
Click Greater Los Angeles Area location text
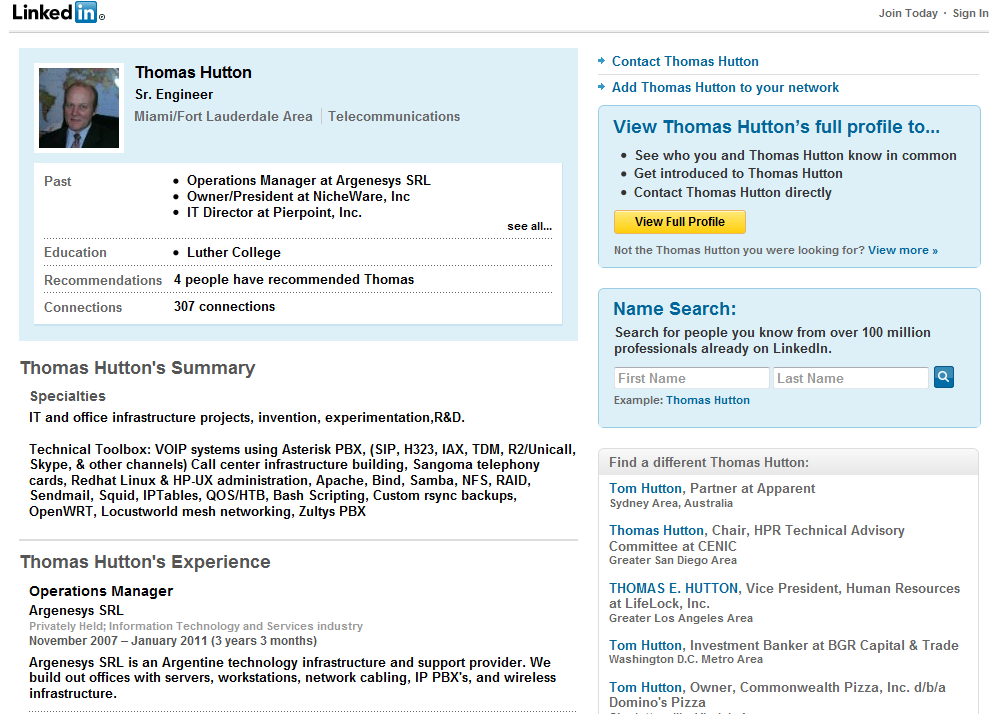681,618
